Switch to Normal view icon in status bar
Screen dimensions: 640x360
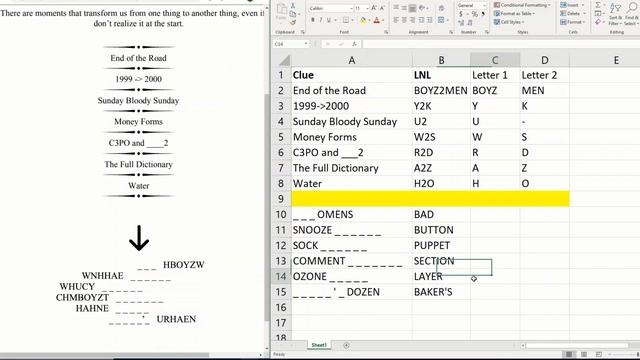click(x=569, y=354)
